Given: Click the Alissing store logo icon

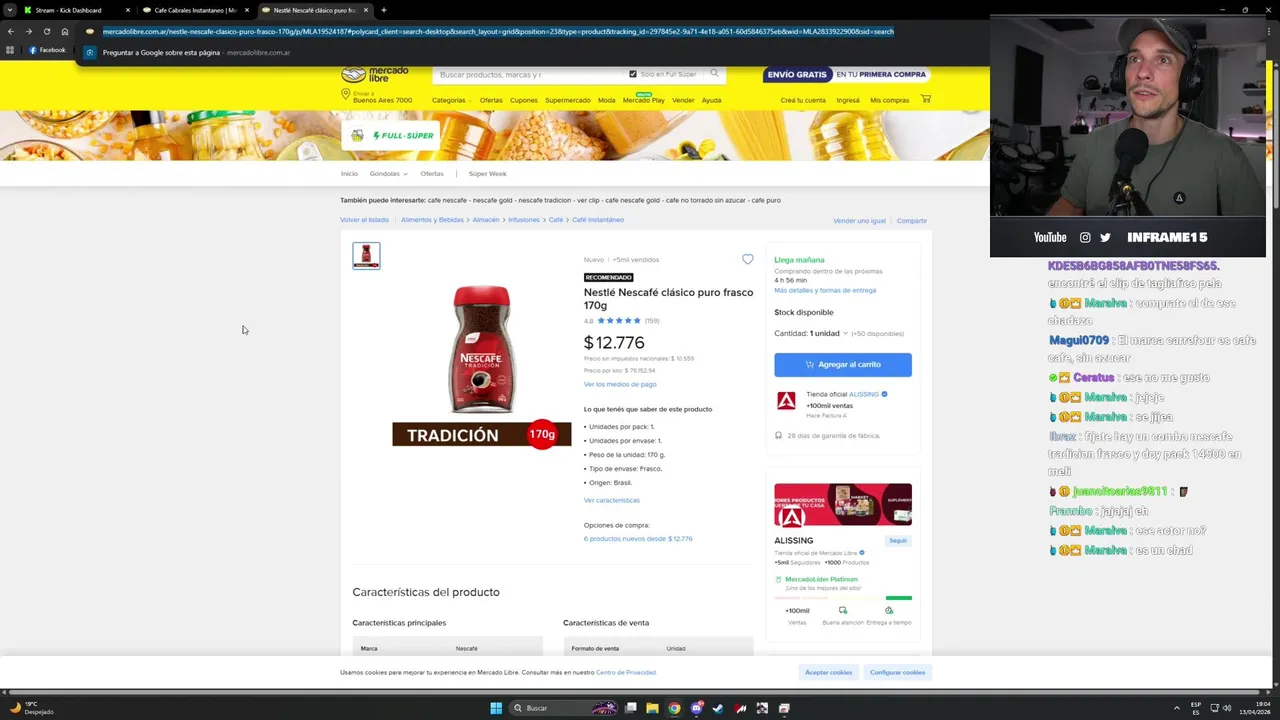Looking at the screenshot, I should click(786, 400).
